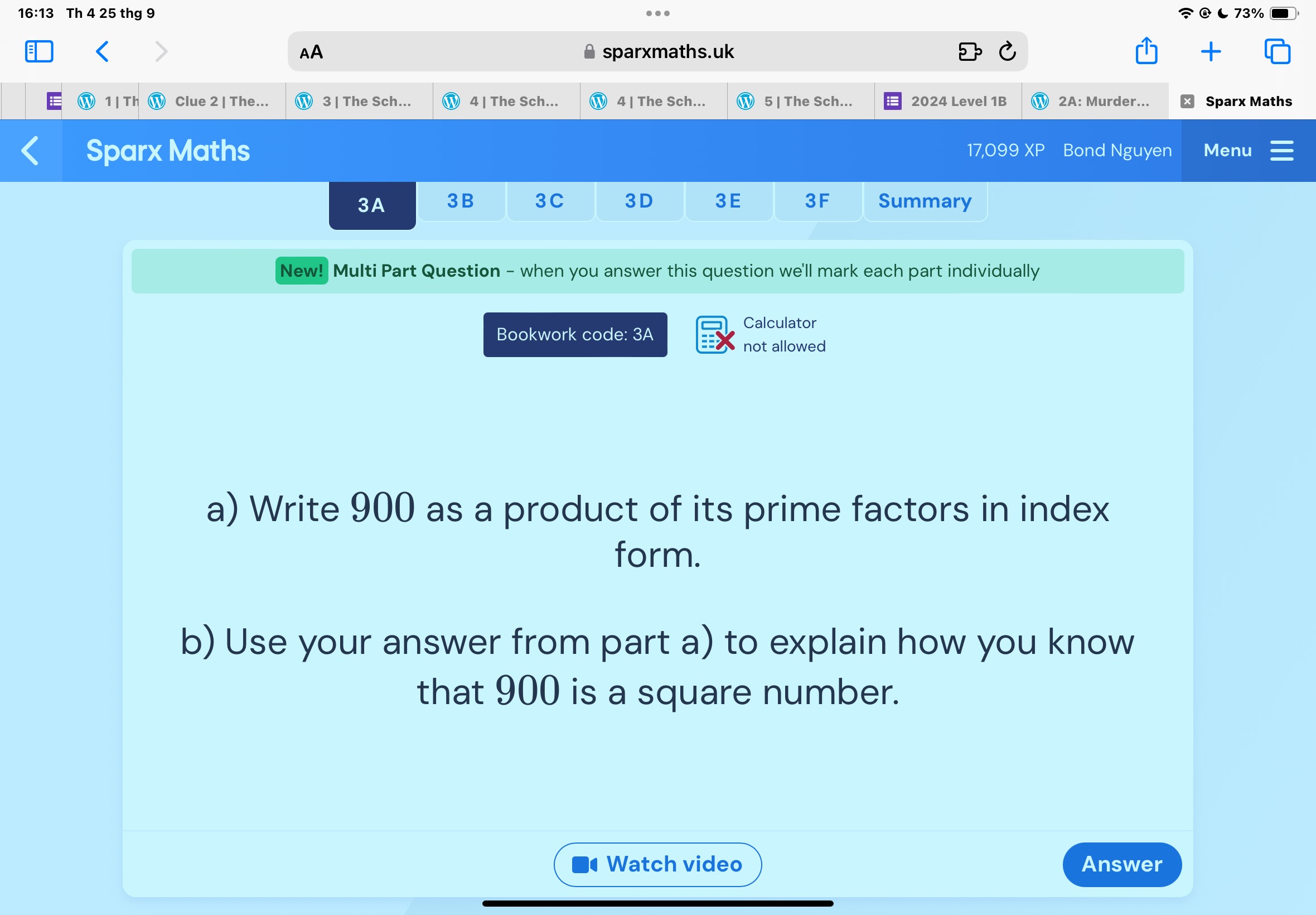The height and width of the screenshot is (915, 1316).
Task: Click the Answer button
Action: tap(1119, 863)
